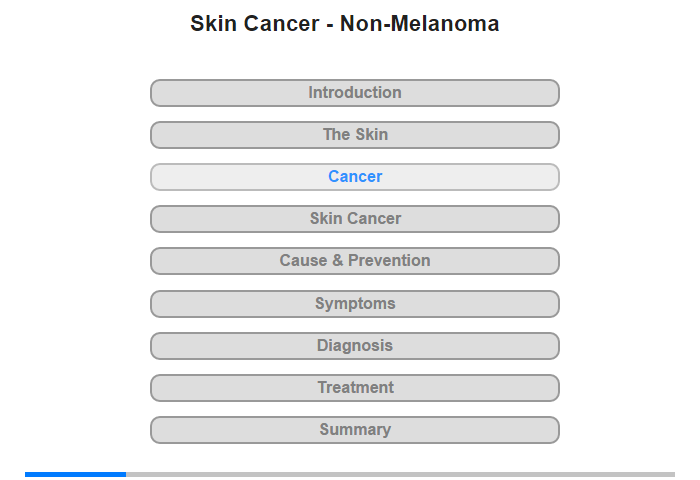Viewport: 700px width, 480px height.
Task: Go to The Skin section
Action: pos(355,135)
